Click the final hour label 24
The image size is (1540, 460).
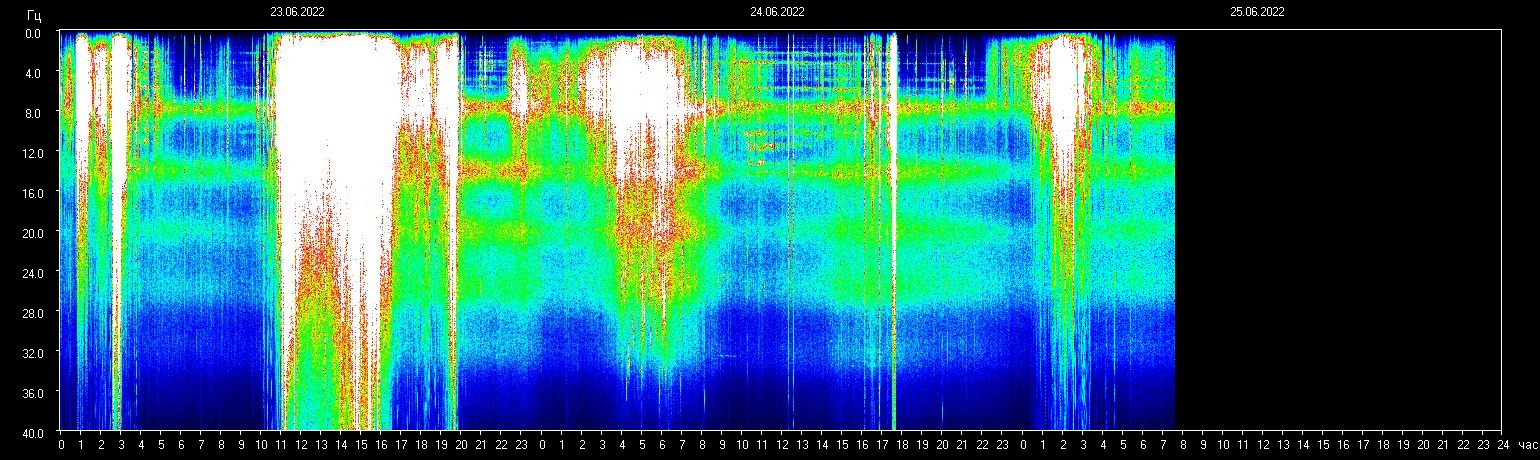coord(1502,444)
